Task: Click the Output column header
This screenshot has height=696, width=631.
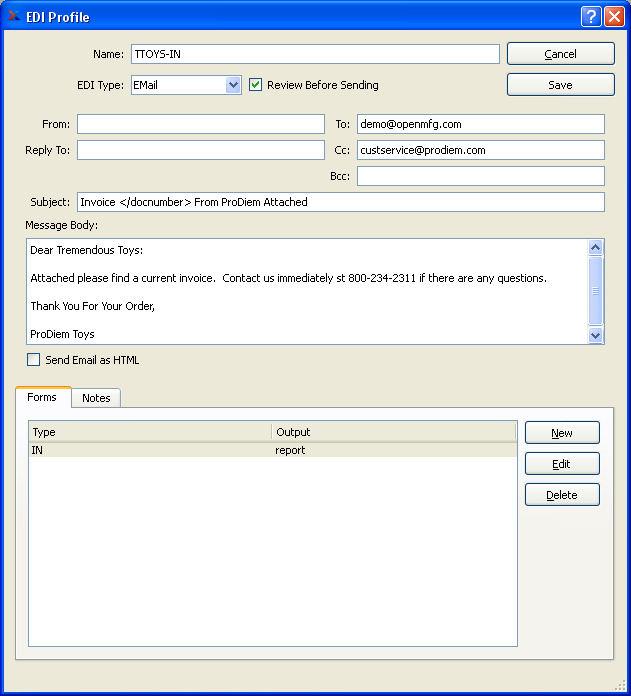Action: (394, 432)
